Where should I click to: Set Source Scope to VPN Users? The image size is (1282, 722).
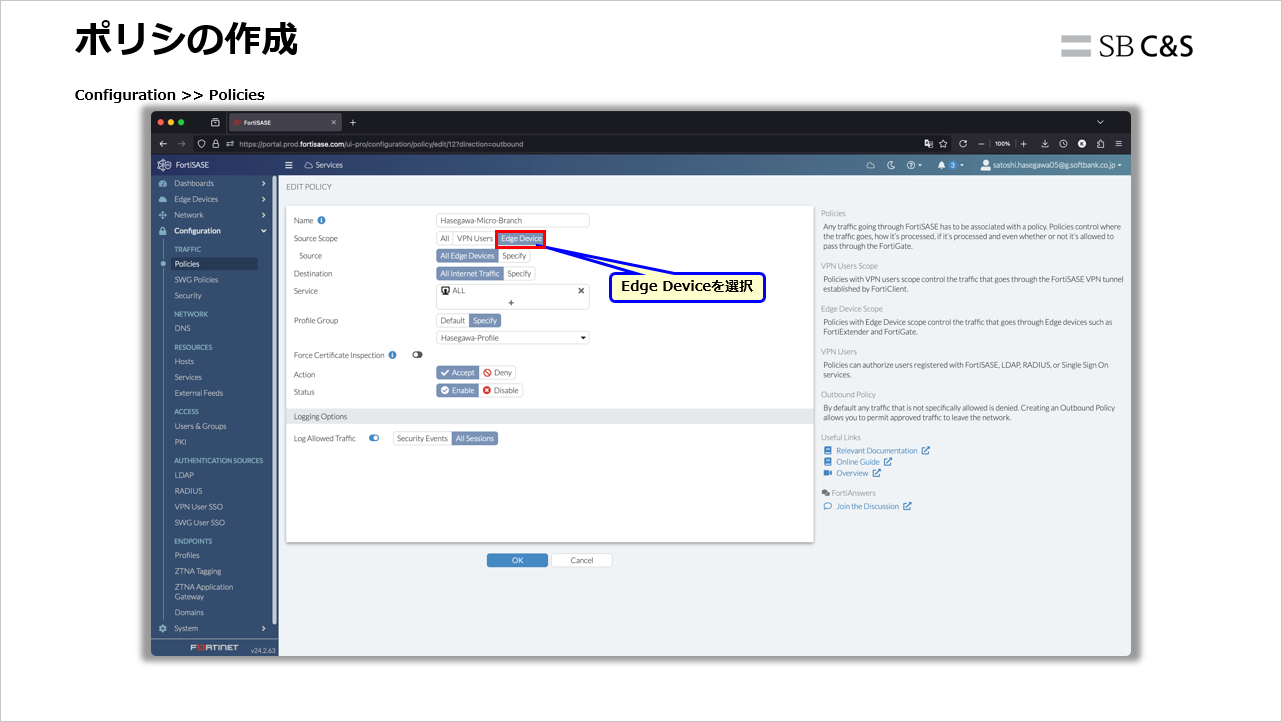[475, 238]
